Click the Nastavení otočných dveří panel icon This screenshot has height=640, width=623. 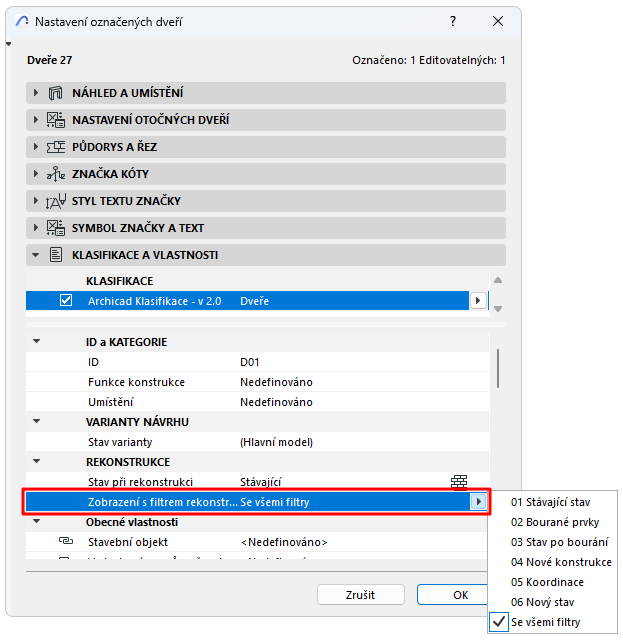[56, 120]
